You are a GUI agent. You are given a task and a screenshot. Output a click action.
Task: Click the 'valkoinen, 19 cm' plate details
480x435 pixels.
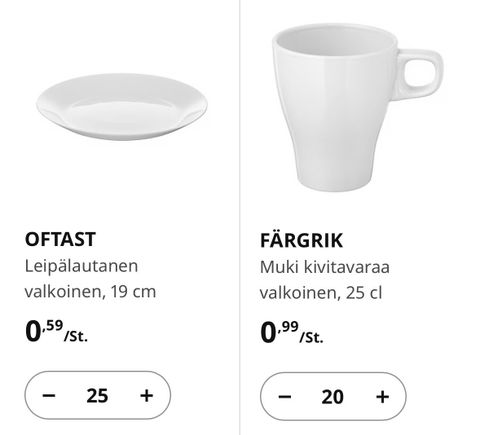90,292
